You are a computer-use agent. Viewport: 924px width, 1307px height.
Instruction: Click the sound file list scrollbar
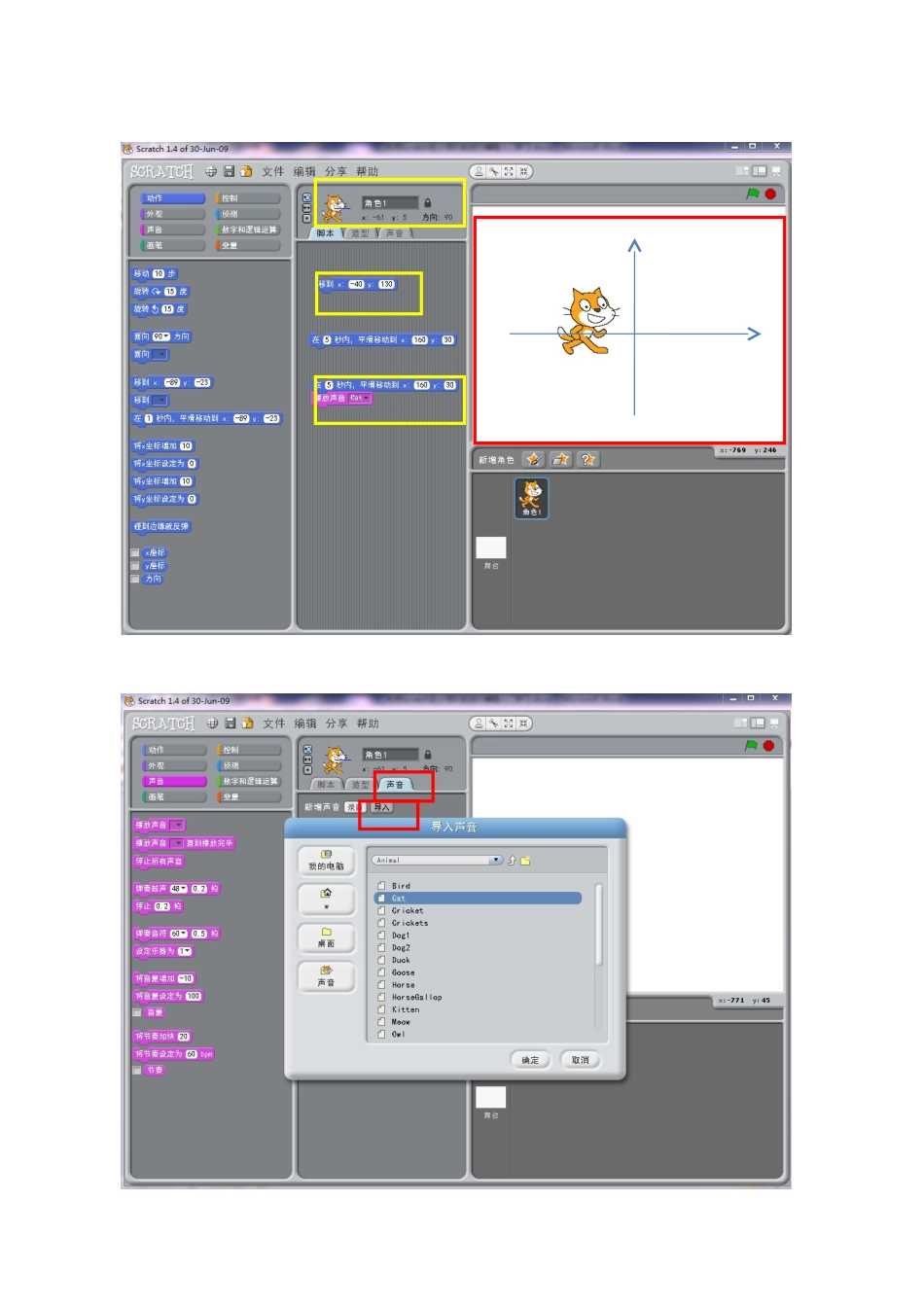599,925
